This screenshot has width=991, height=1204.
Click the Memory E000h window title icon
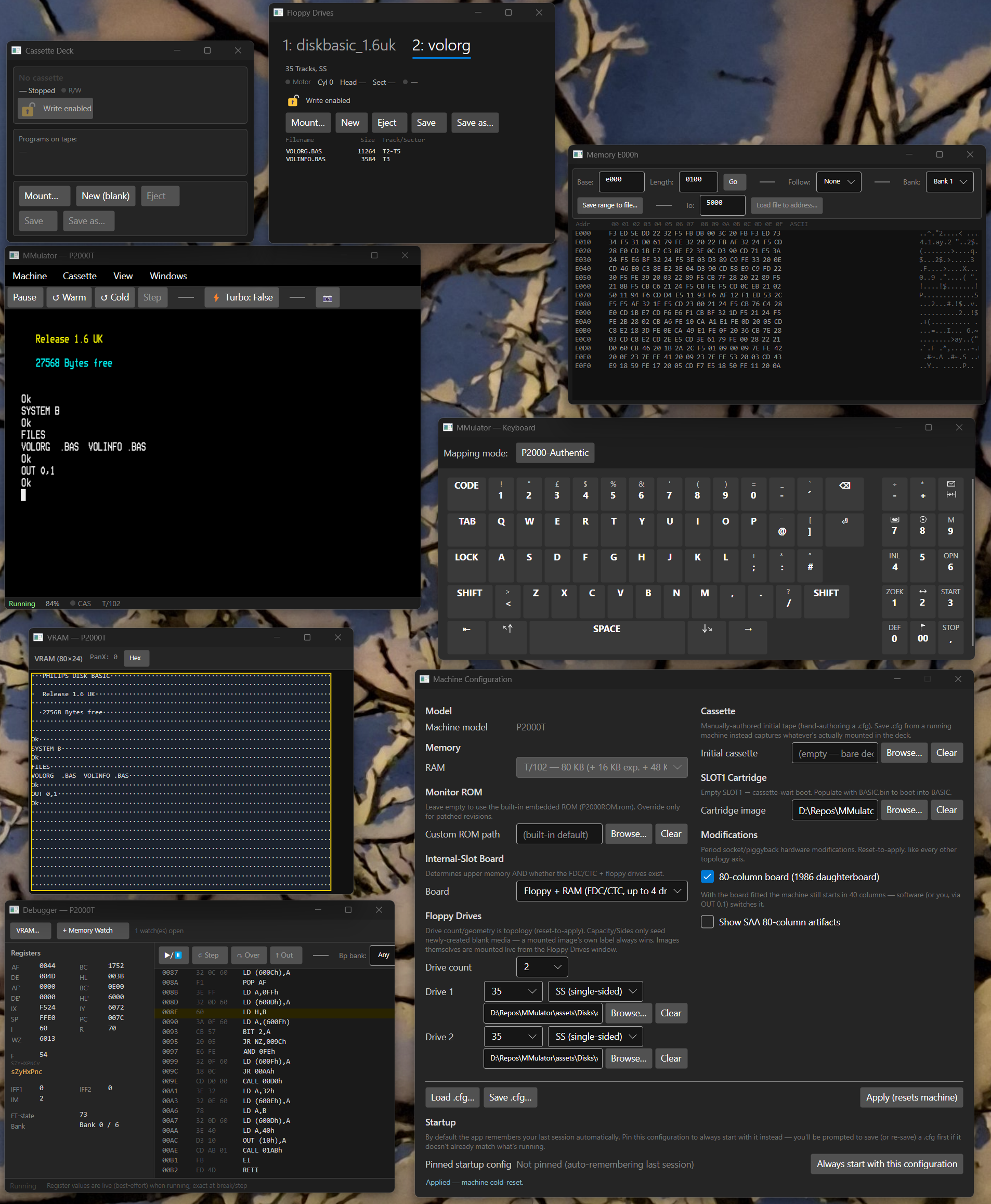[578, 154]
